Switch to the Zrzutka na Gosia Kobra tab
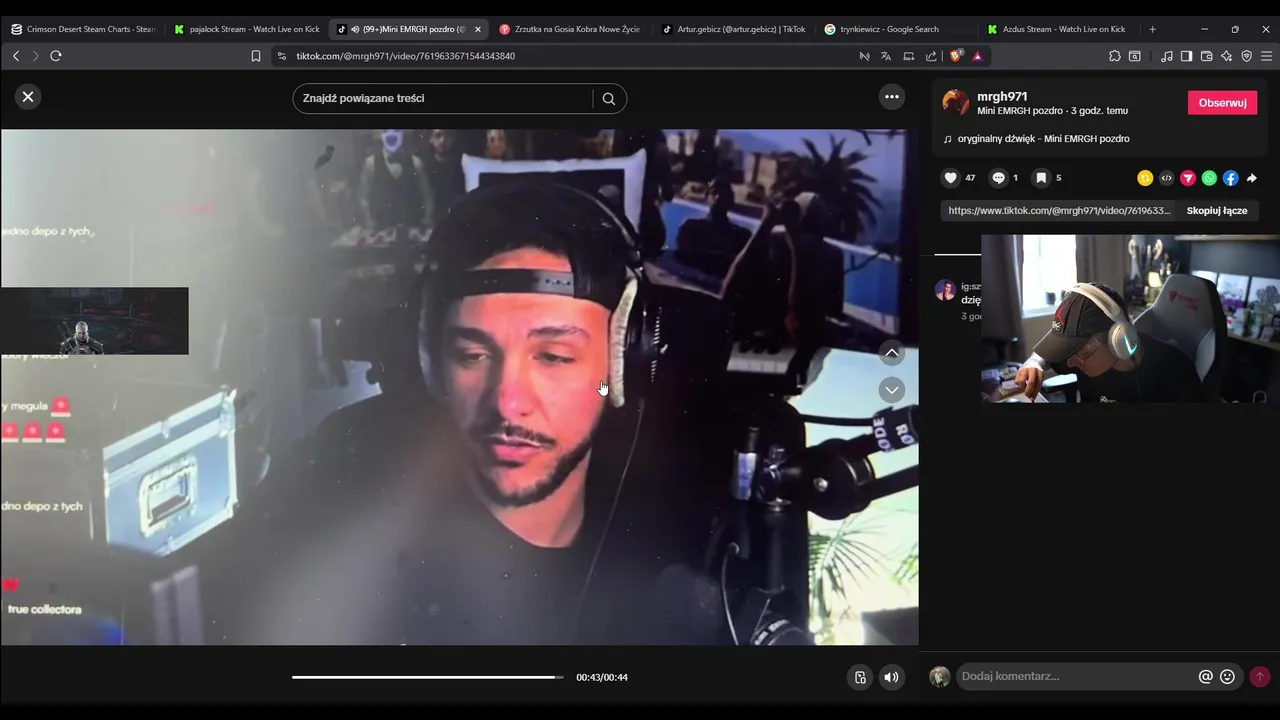 click(x=570, y=29)
